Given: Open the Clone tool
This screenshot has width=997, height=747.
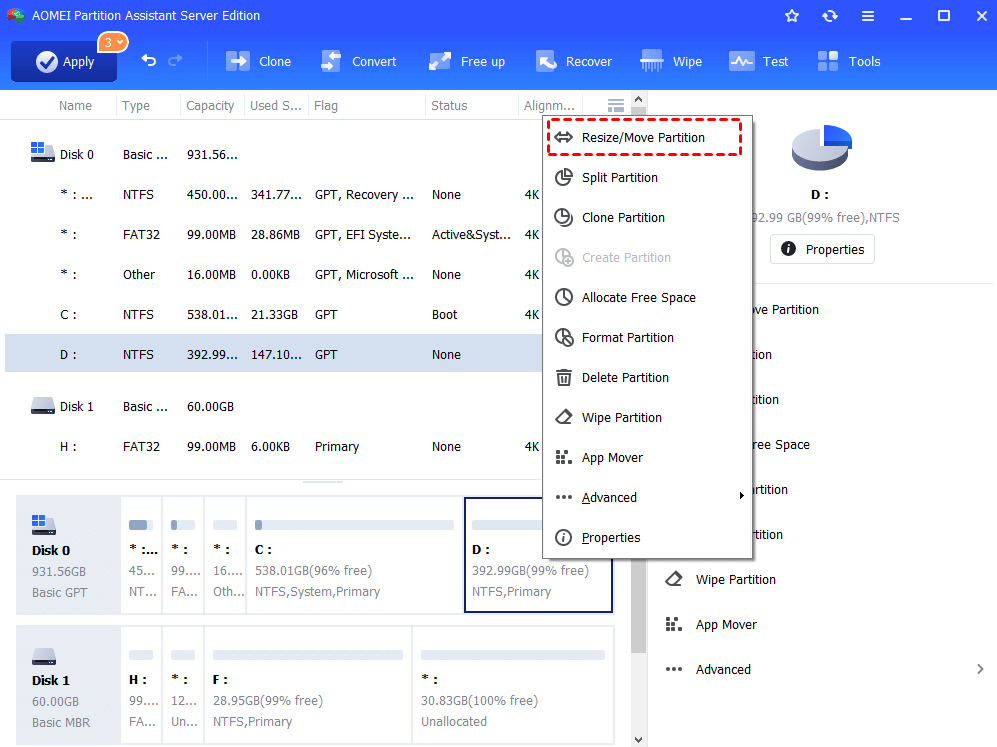Looking at the screenshot, I should (258, 62).
